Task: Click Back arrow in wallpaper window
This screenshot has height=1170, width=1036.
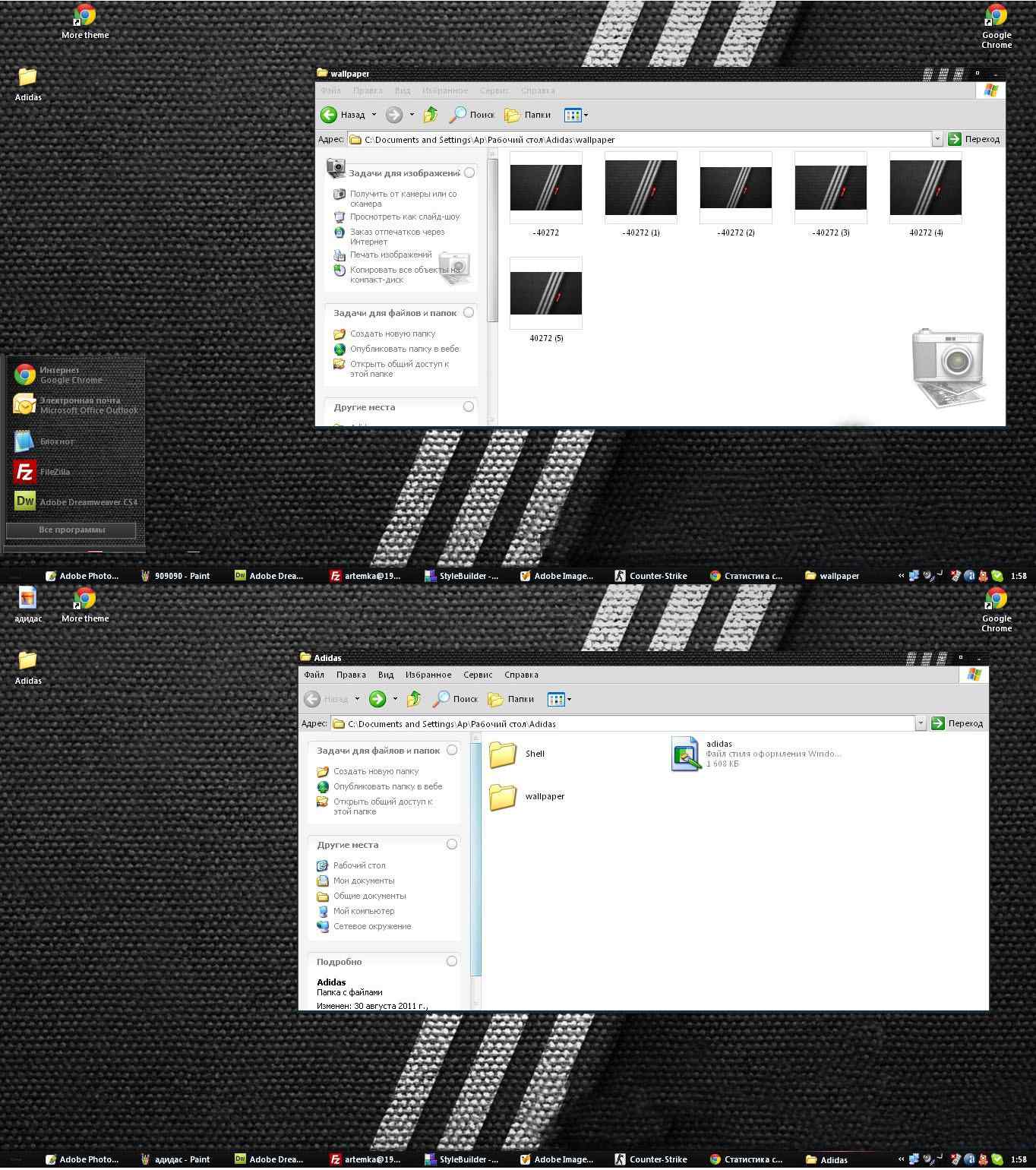Action: (x=329, y=115)
